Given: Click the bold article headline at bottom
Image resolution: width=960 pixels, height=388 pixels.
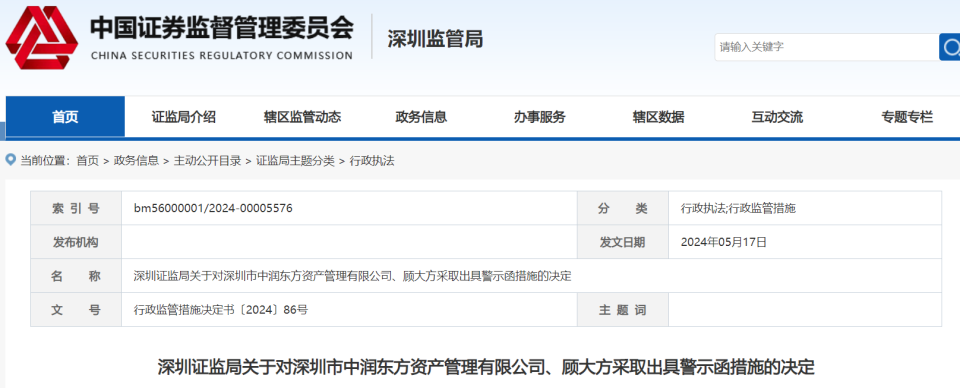Looking at the screenshot, I should 486,367.
